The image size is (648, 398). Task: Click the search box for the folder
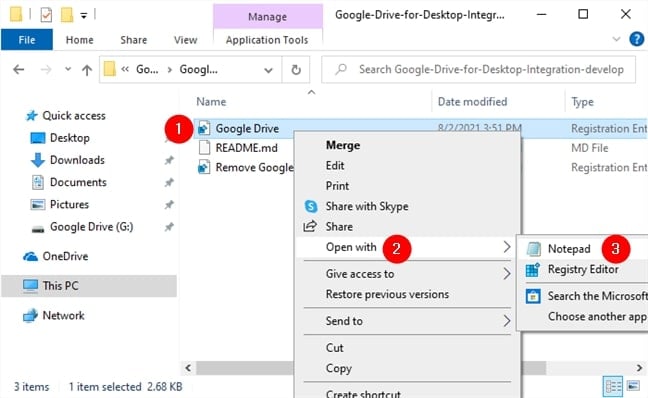point(479,69)
